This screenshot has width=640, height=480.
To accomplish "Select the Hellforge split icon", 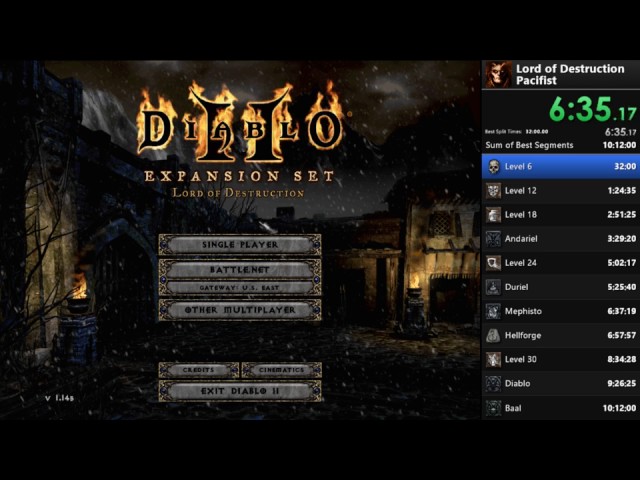I will (x=493, y=335).
